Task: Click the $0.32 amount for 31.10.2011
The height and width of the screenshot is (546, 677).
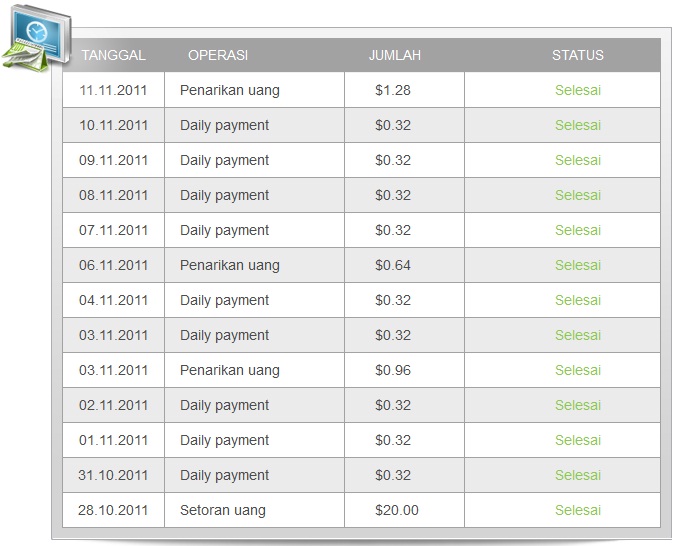Action: pos(393,475)
